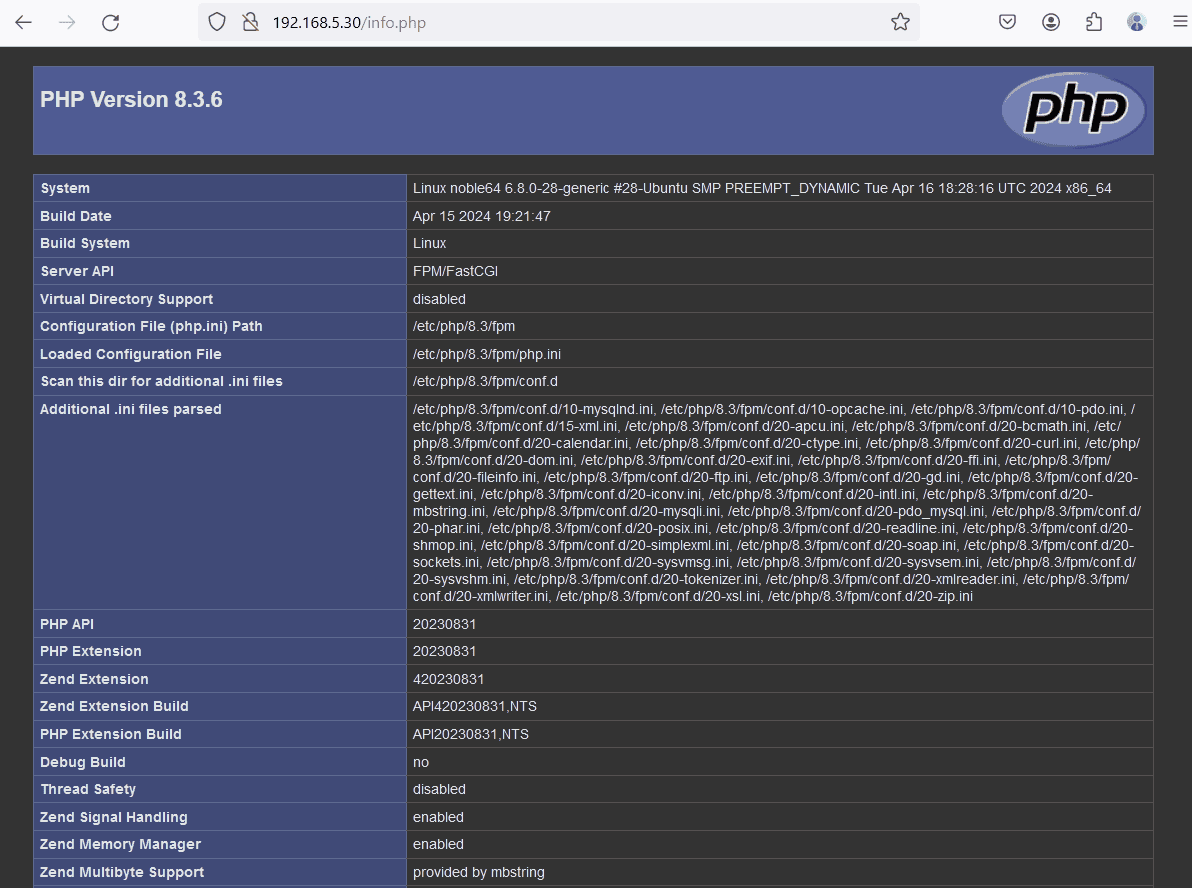Go back using the browser back arrow

23,22
